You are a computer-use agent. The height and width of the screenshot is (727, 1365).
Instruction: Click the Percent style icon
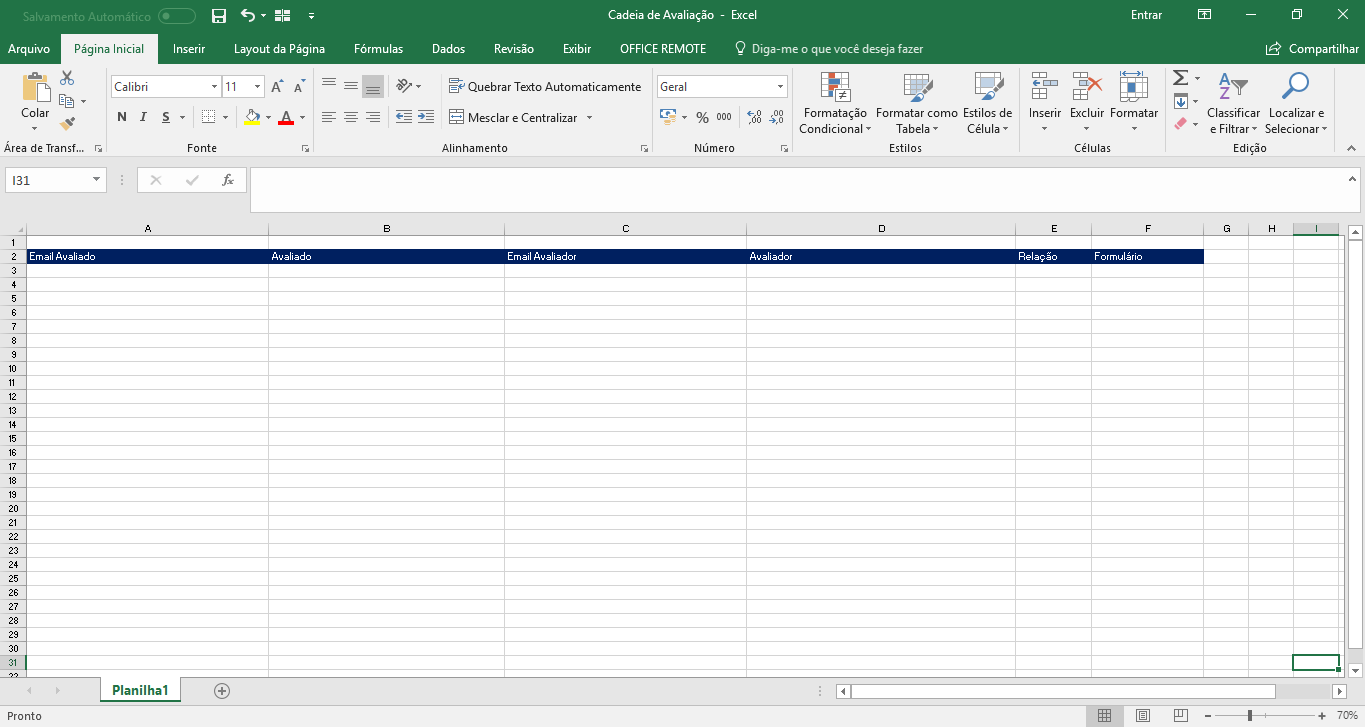coord(702,117)
